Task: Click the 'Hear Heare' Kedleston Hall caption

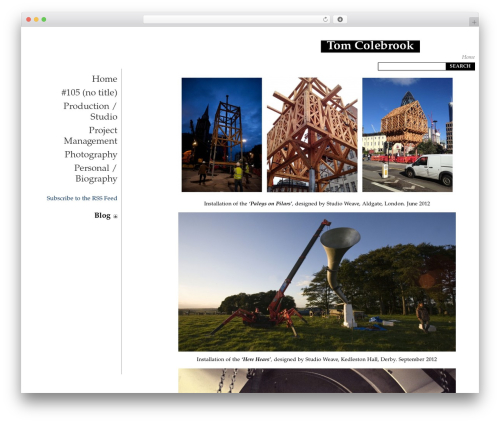Action: (x=317, y=359)
